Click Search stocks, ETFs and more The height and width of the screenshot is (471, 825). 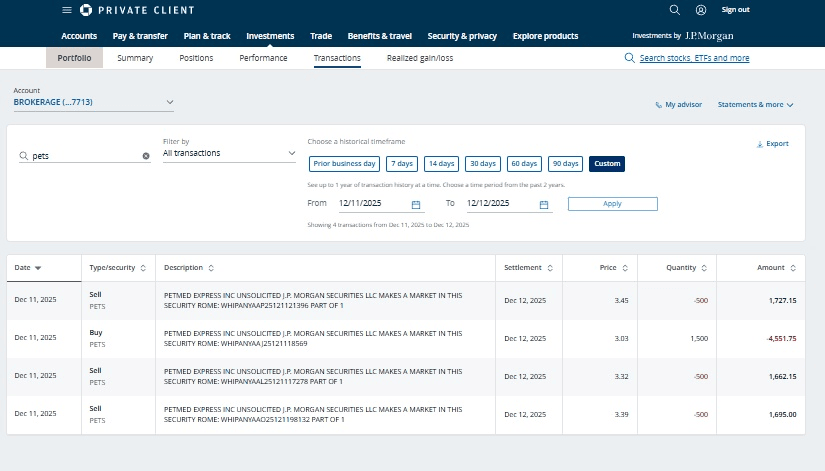pyautogui.click(x=693, y=58)
